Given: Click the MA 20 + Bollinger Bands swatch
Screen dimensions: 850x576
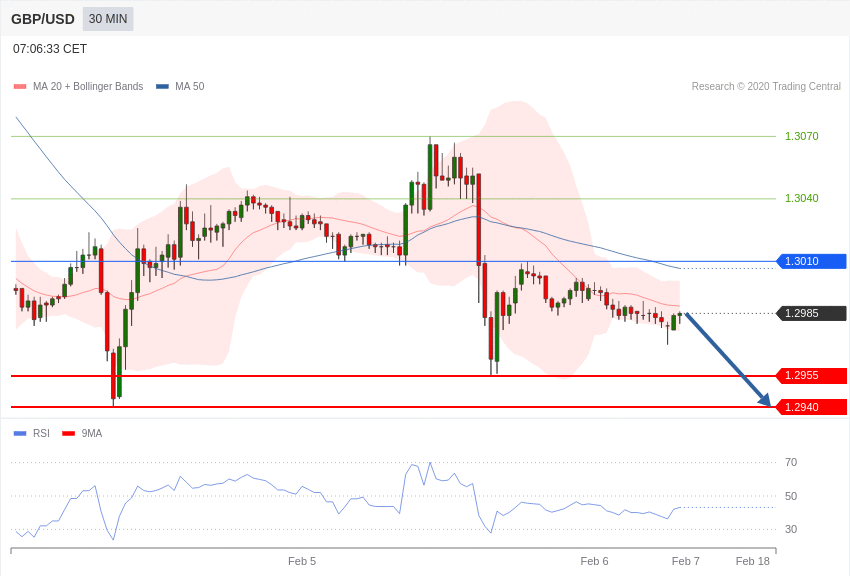Looking at the screenshot, I should [20, 87].
